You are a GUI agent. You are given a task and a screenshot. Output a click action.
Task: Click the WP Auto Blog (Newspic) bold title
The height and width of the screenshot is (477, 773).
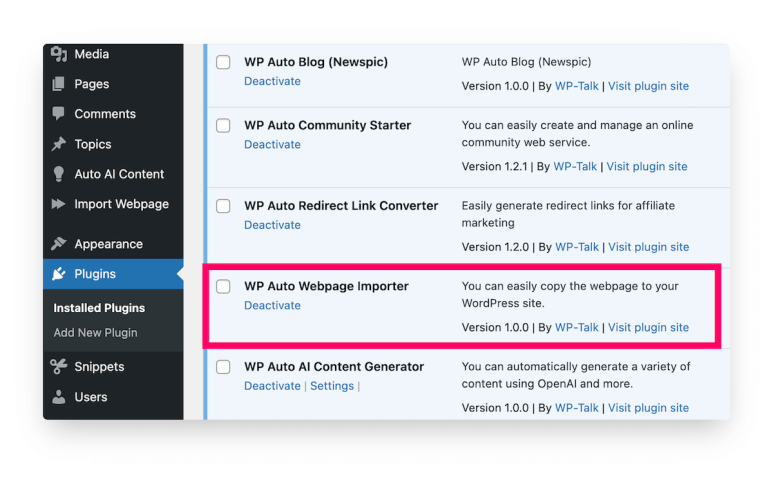click(316, 62)
